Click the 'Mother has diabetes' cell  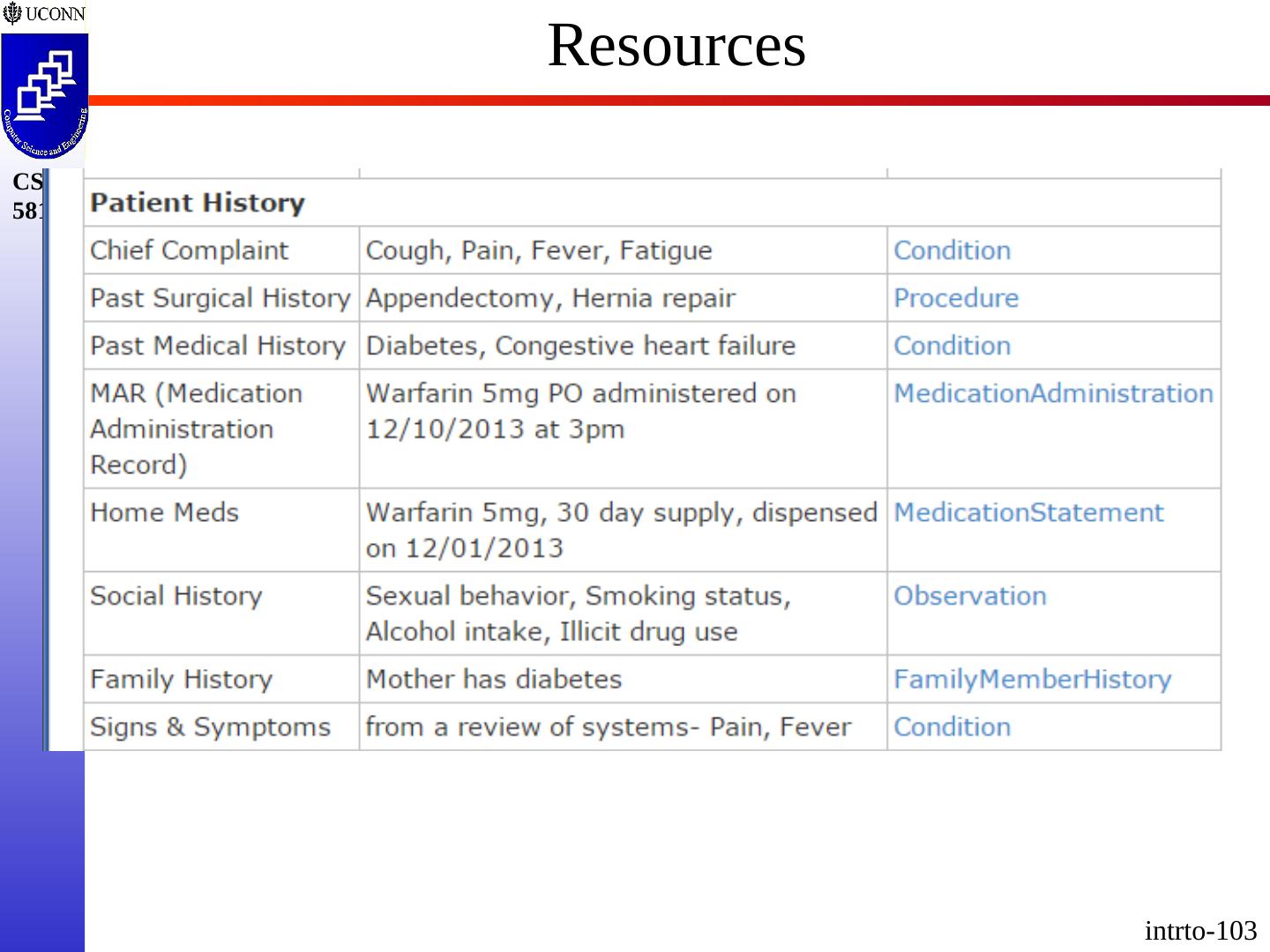click(x=493, y=679)
